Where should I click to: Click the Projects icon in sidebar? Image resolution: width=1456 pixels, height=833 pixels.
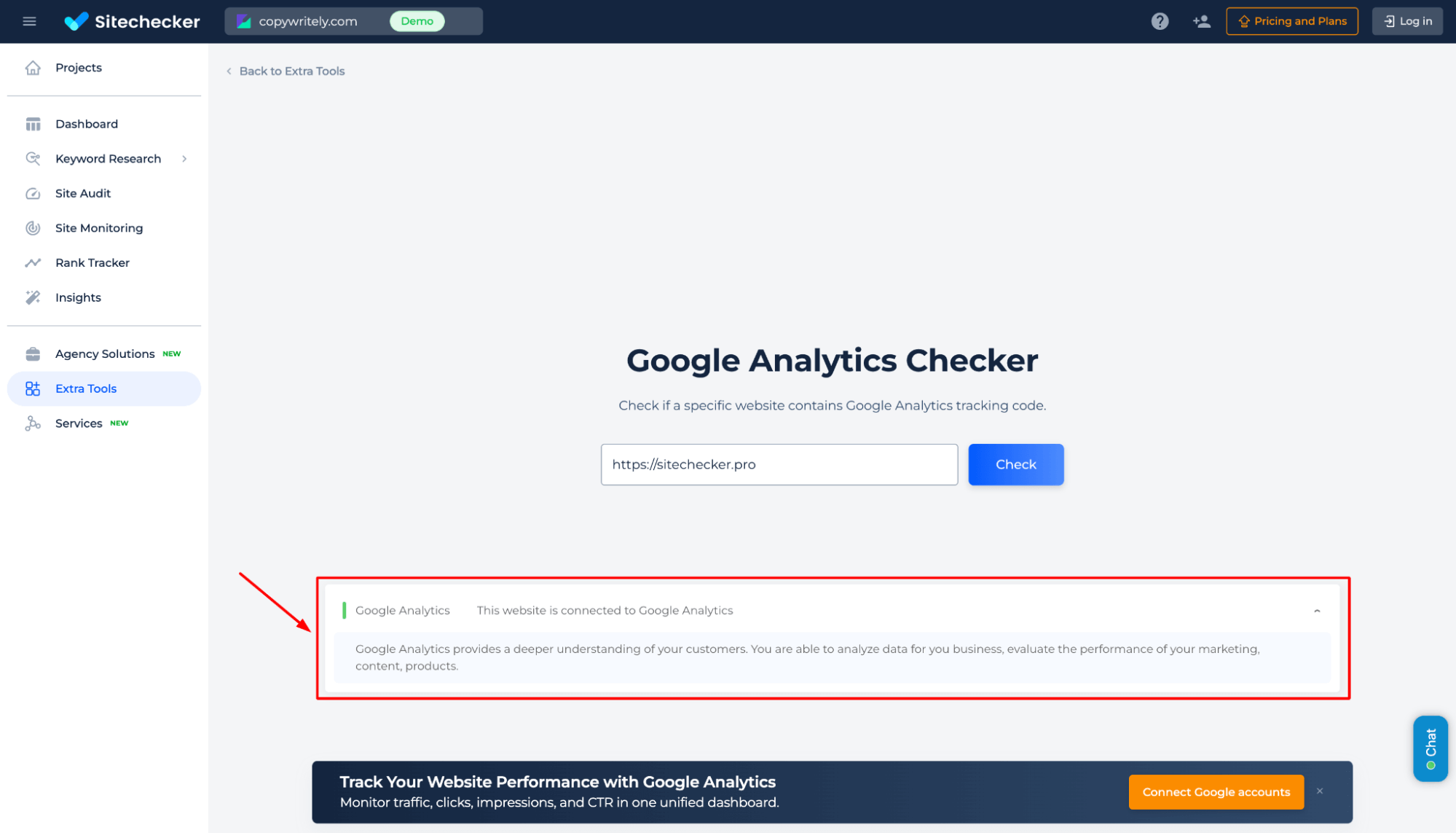point(33,67)
